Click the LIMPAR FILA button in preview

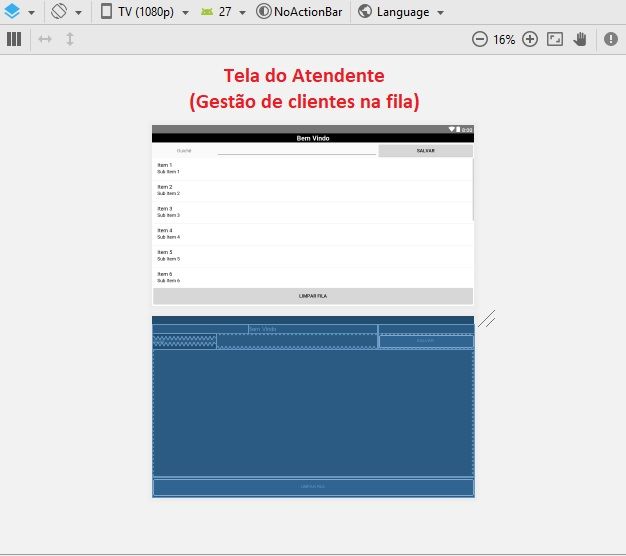(313, 296)
